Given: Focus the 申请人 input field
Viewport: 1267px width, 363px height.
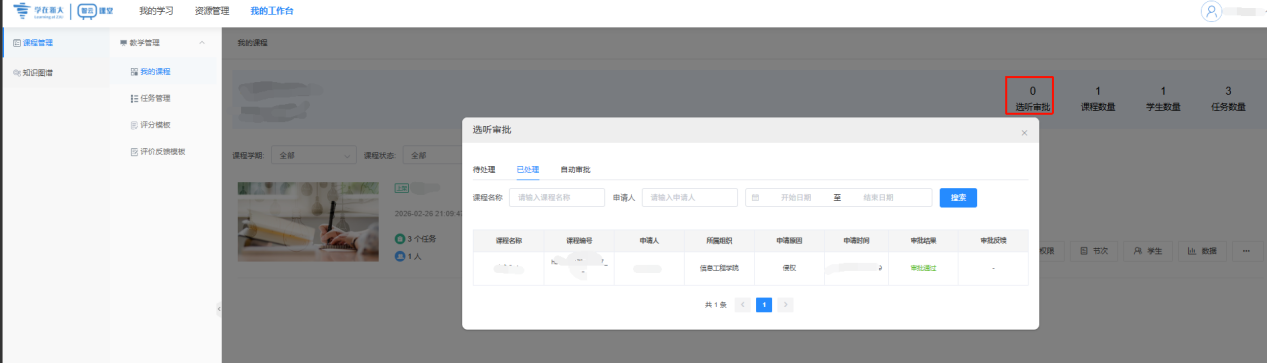Looking at the screenshot, I should 690,198.
